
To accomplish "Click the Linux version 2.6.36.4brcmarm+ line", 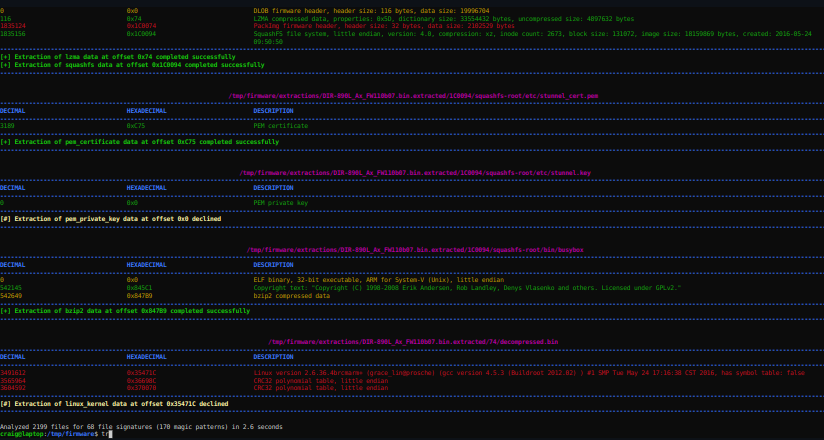I will tap(529, 373).
